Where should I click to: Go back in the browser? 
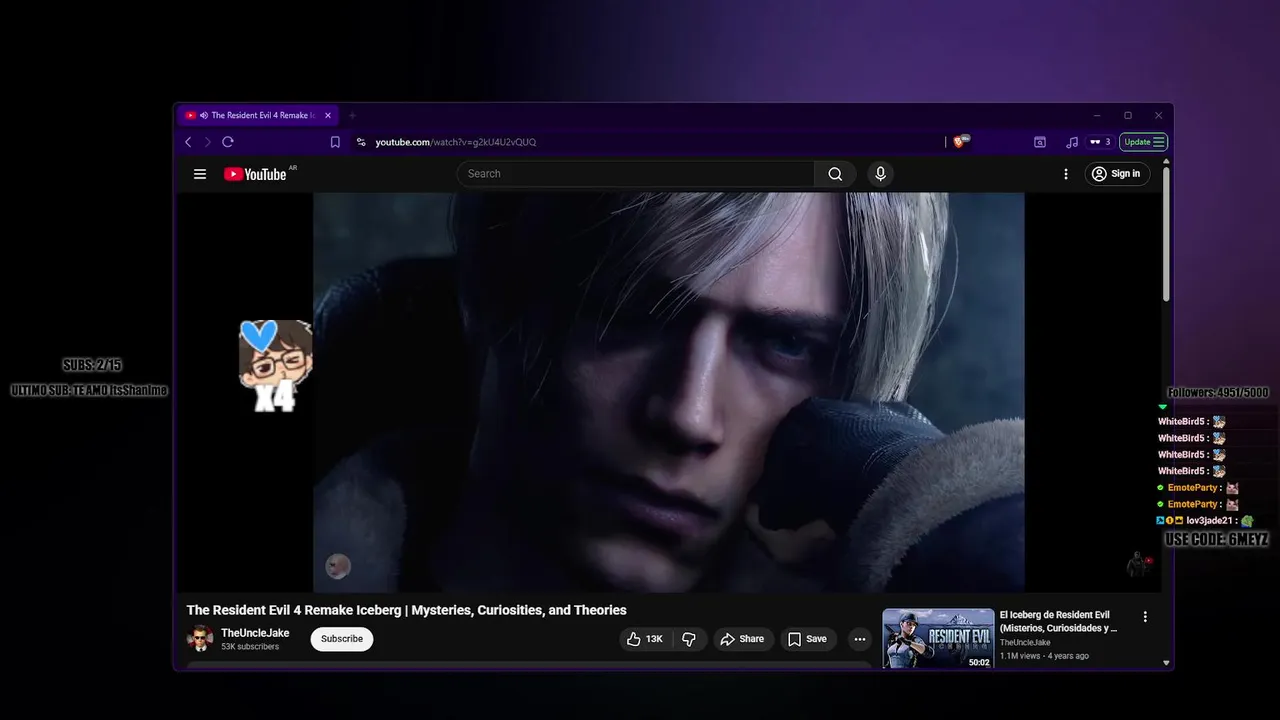tap(188, 142)
